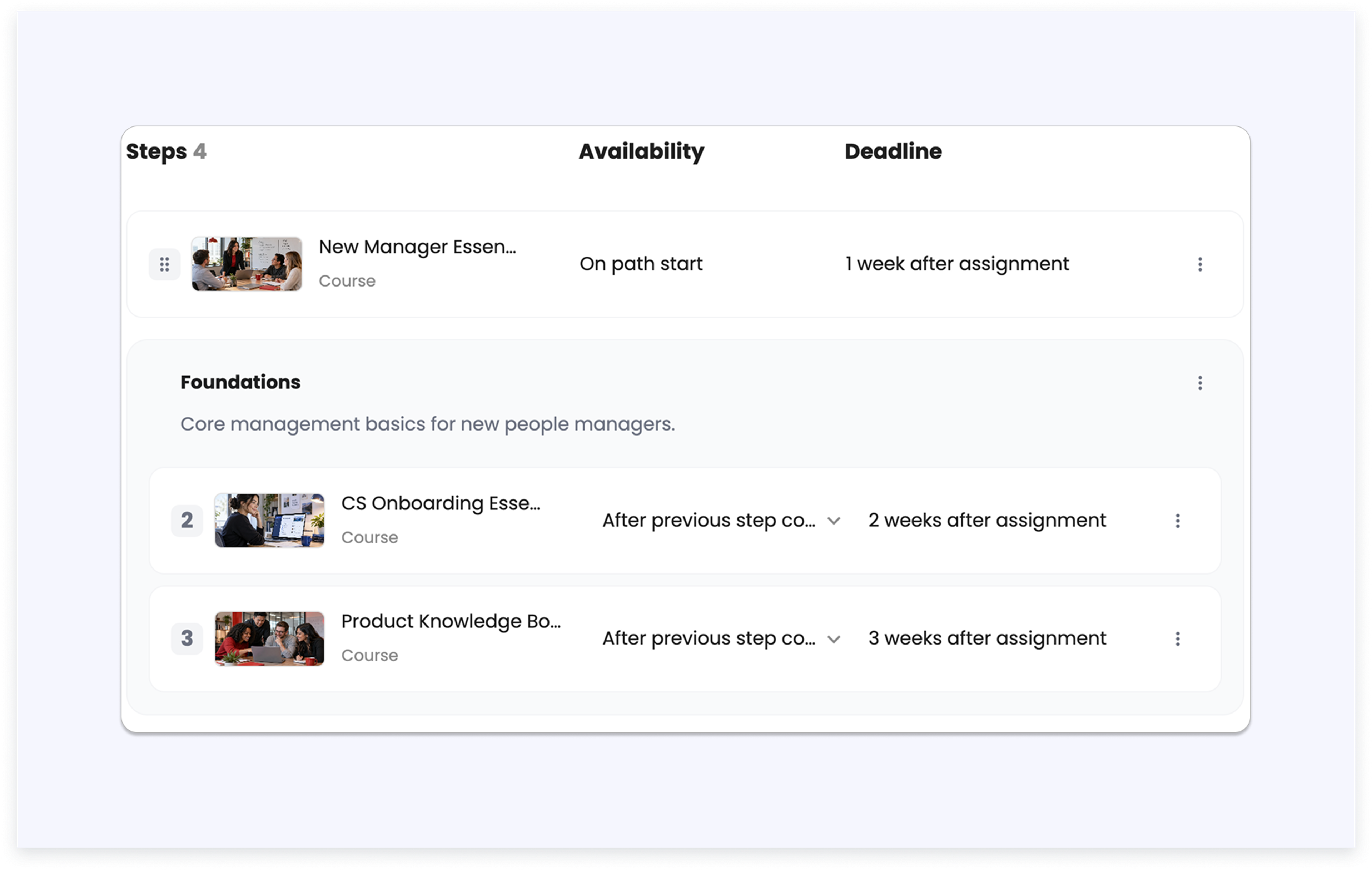
Task: Click the 'Steps 4' header
Action: (x=166, y=152)
